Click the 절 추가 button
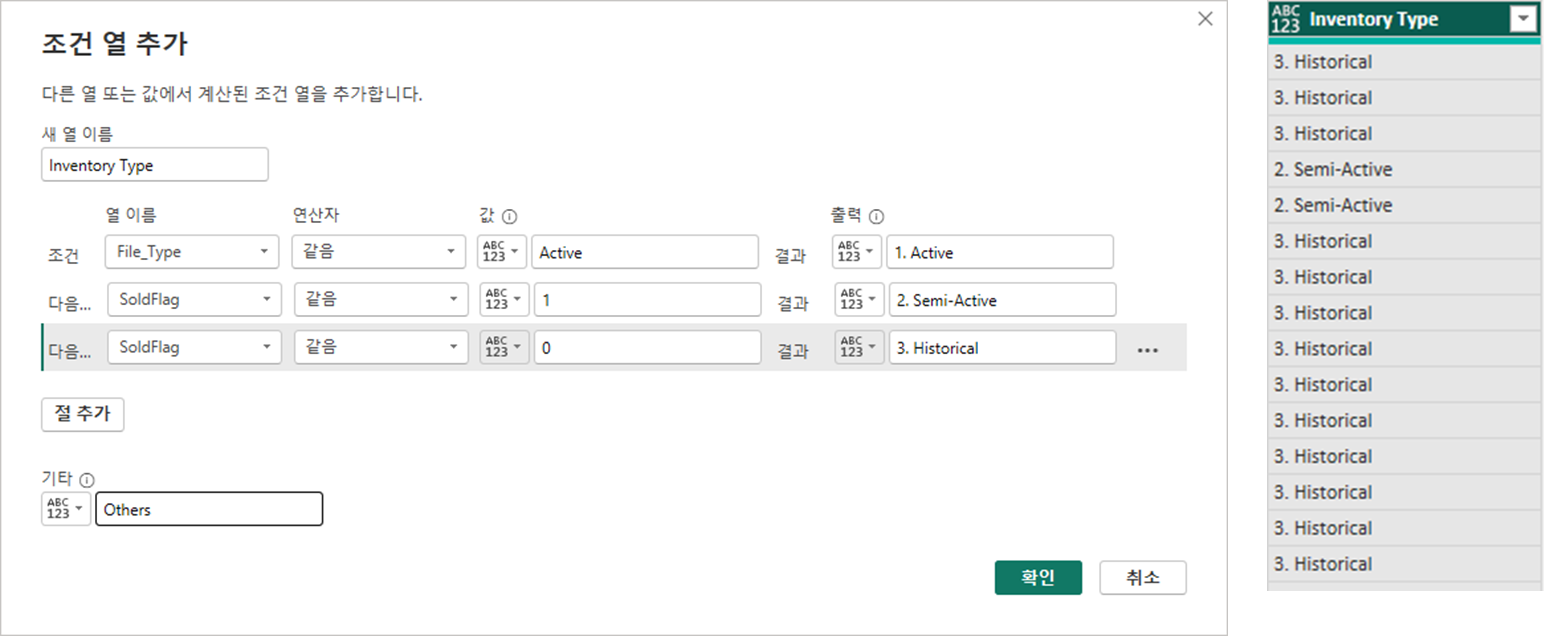 pyautogui.click(x=83, y=414)
